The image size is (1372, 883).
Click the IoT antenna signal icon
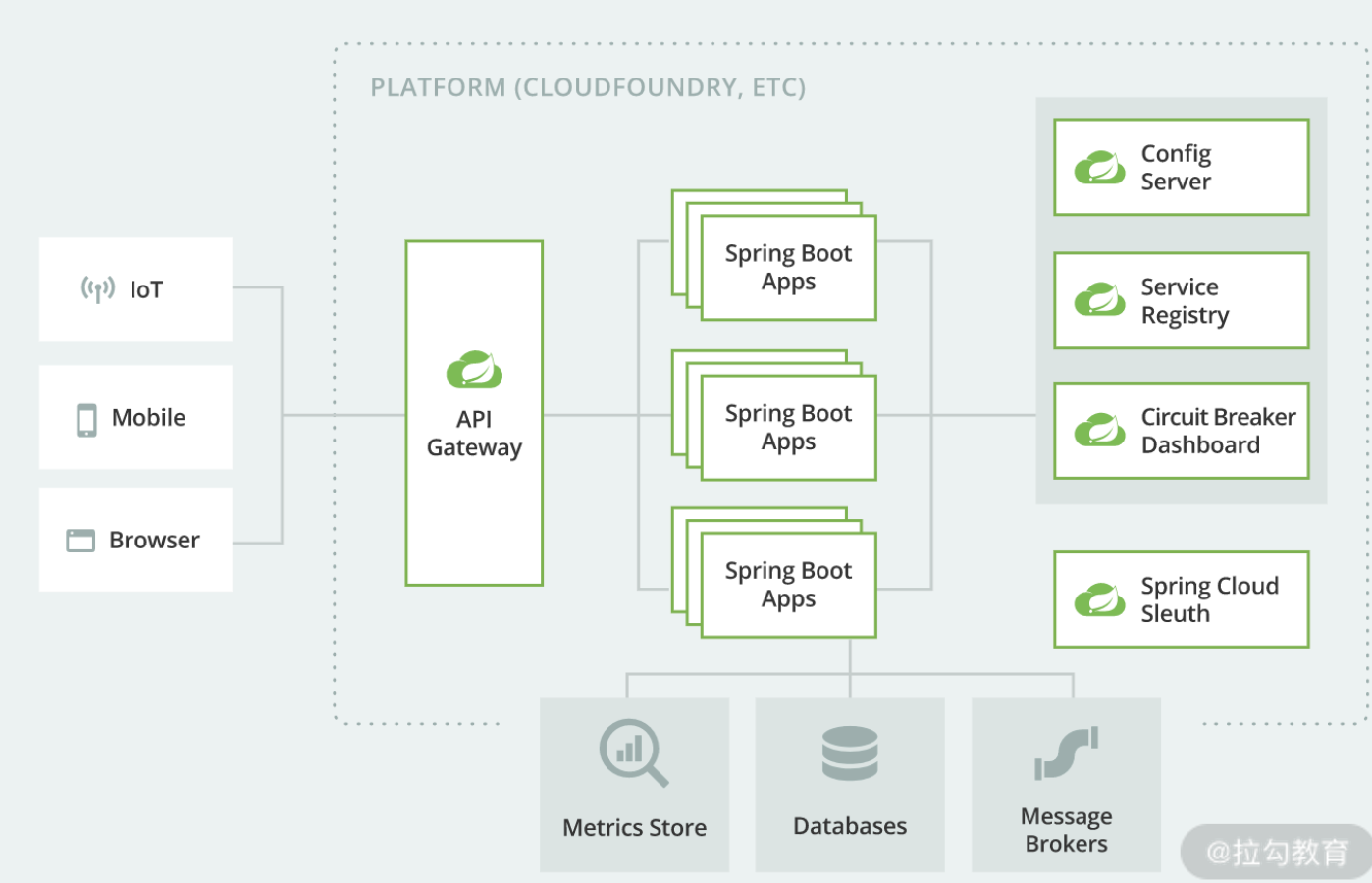click(97, 289)
